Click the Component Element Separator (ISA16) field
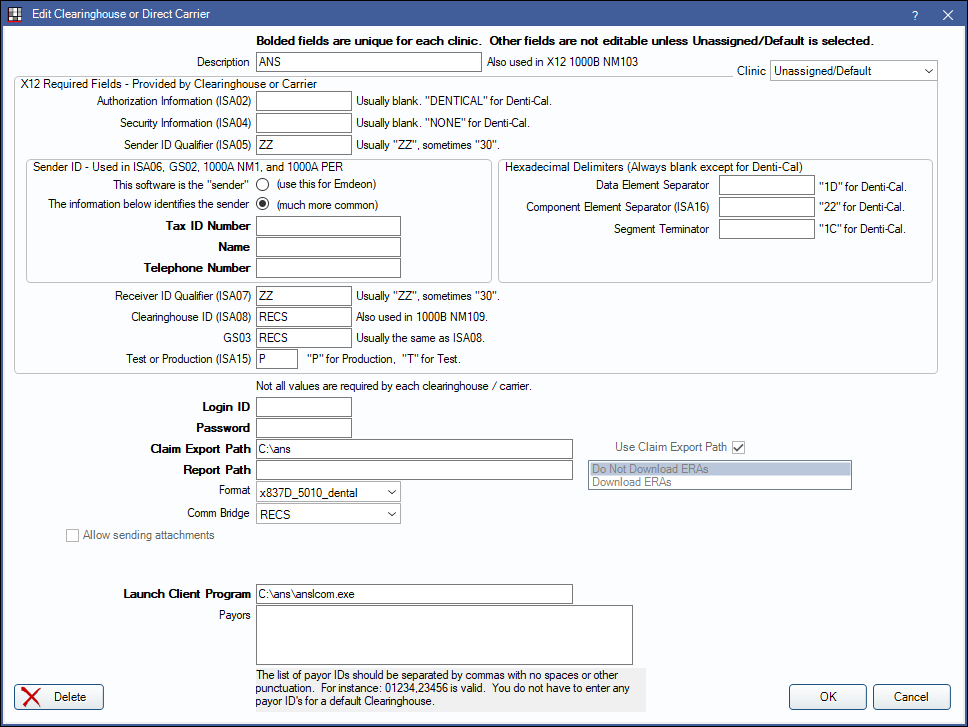 767,207
